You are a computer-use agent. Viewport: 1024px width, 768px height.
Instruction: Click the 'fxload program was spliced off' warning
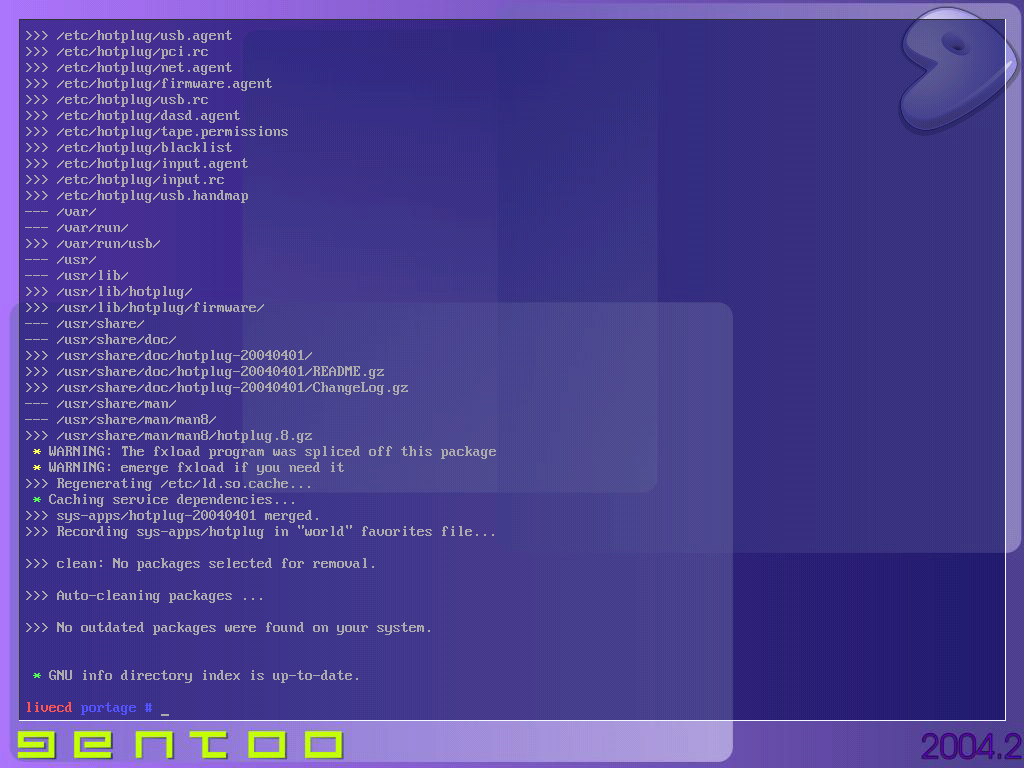click(x=264, y=452)
